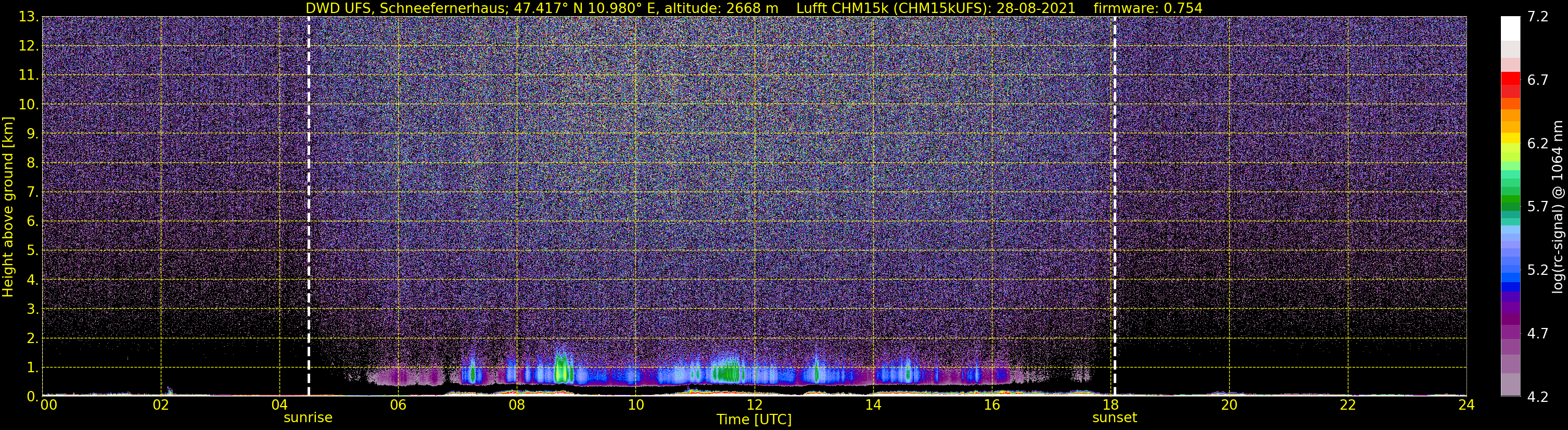1568x430 pixels.
Task: Click the height axis tick '9.'
Action: 33,134
